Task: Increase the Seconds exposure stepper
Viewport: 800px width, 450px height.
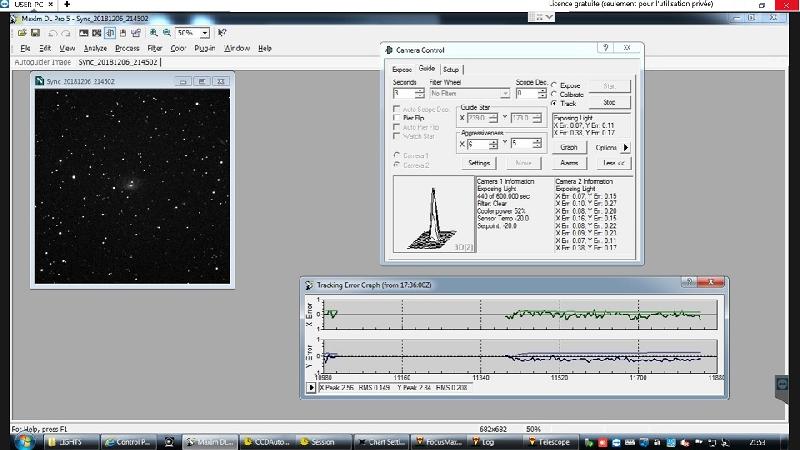Action: [x=421, y=90]
